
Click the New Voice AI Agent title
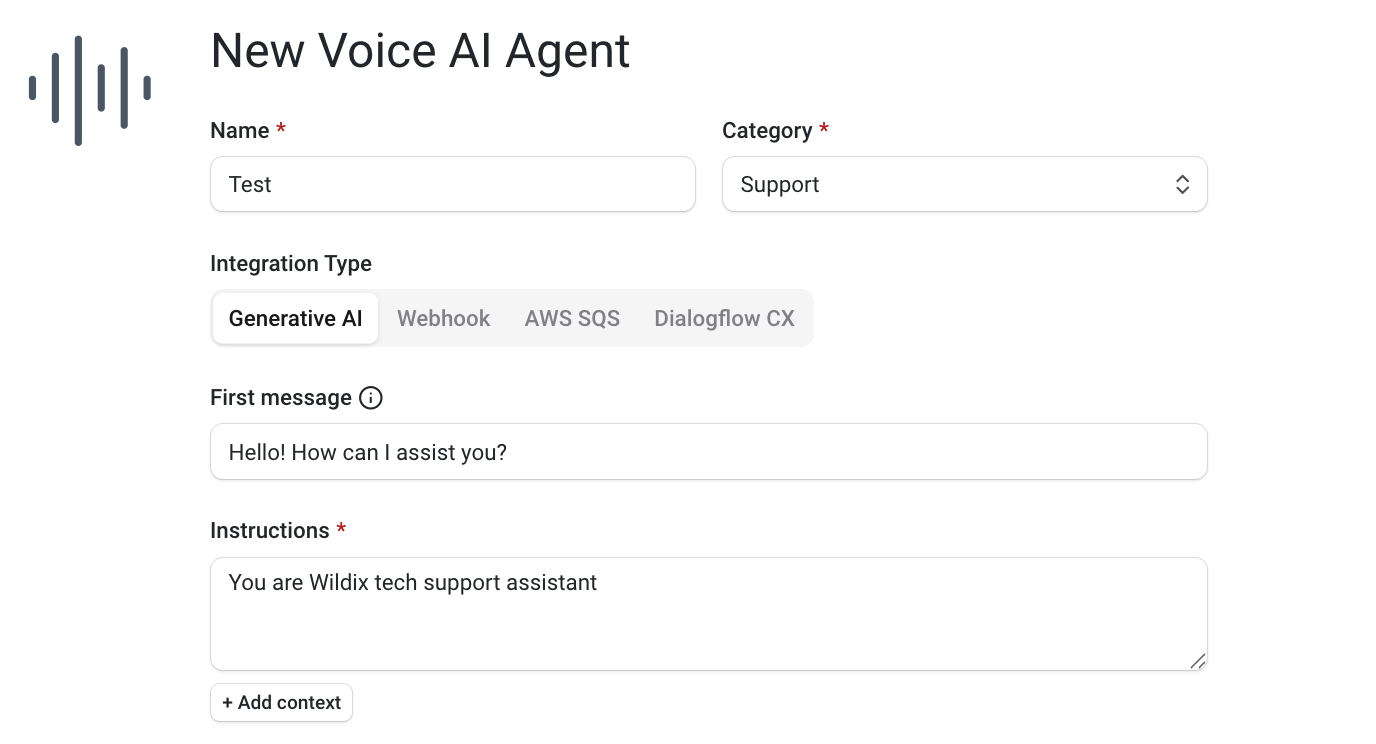(x=420, y=50)
